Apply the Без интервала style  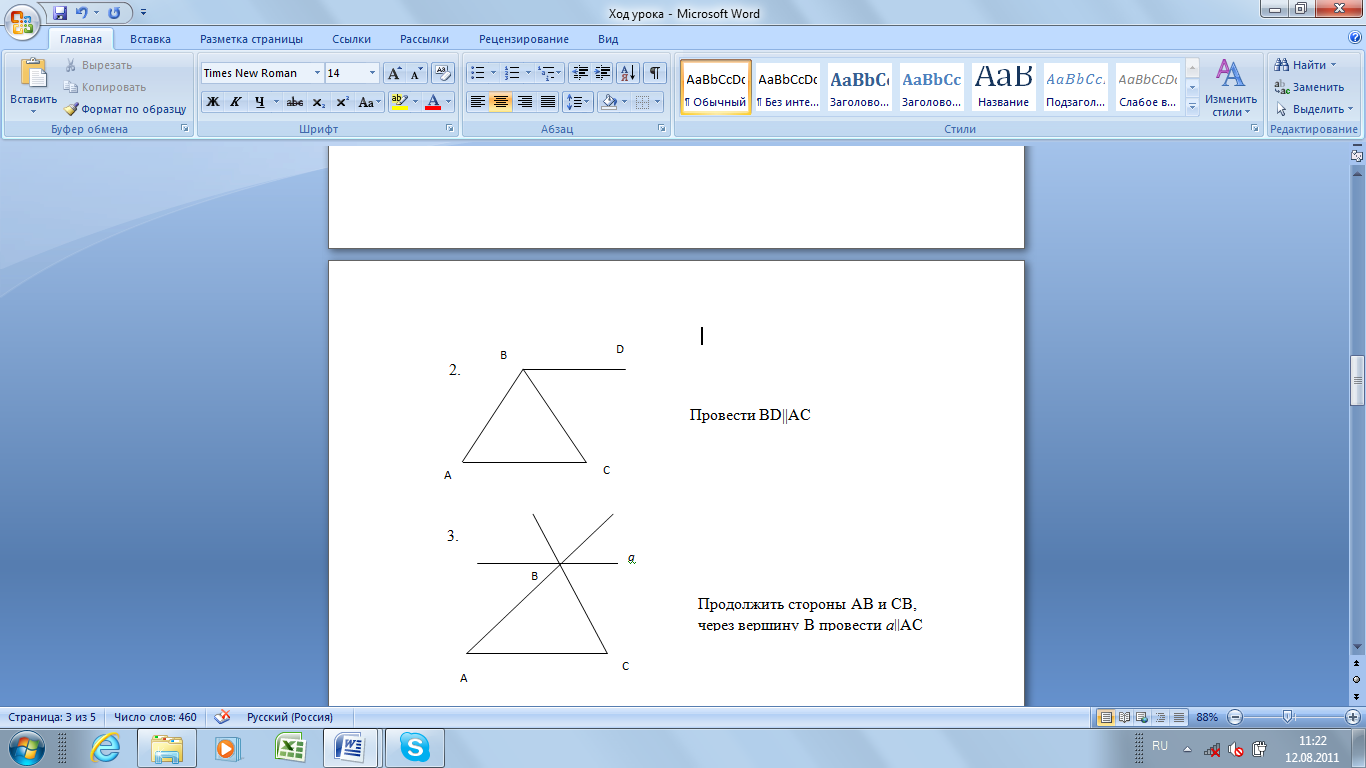pos(788,87)
